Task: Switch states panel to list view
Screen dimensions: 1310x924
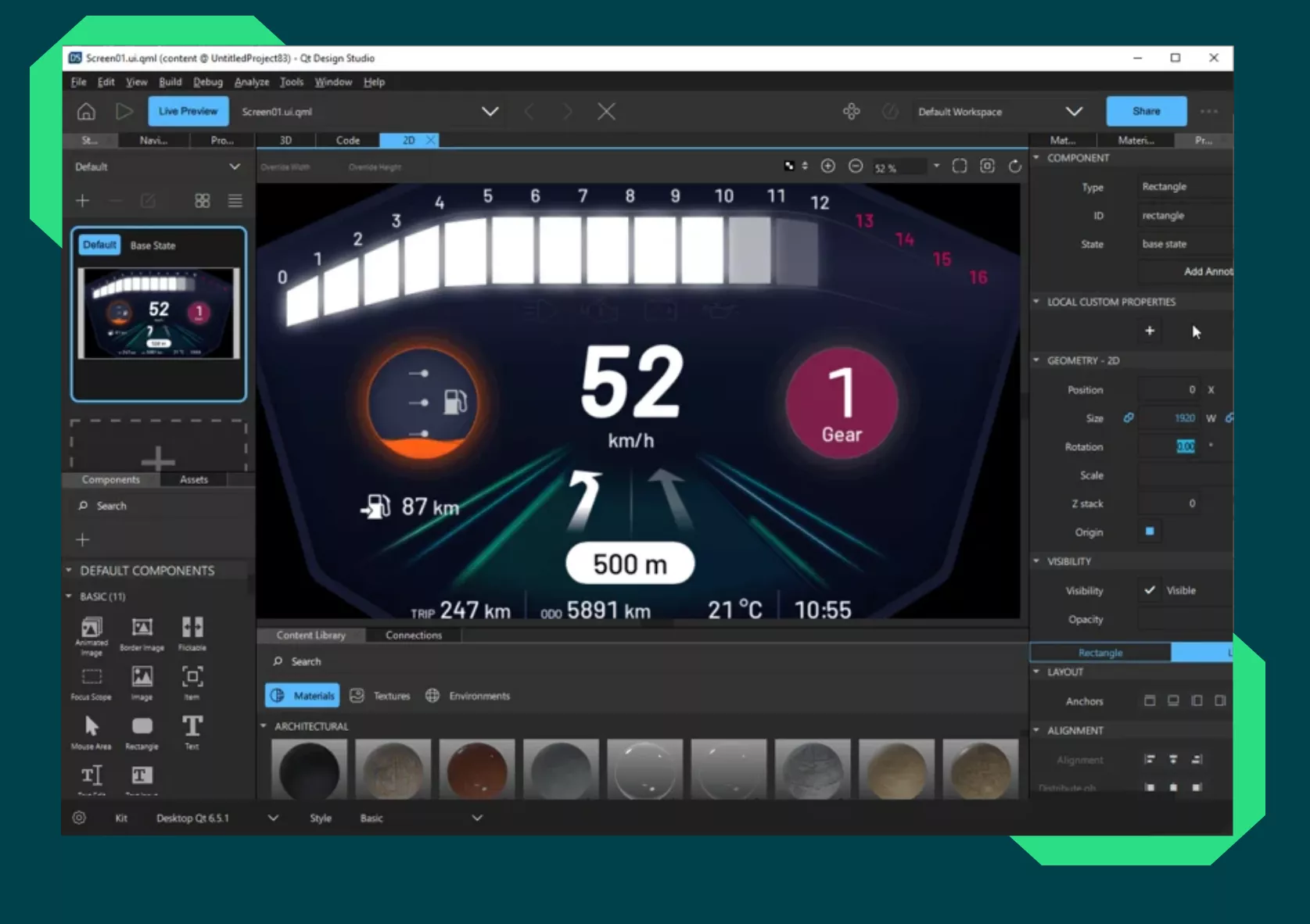Action: [x=235, y=201]
